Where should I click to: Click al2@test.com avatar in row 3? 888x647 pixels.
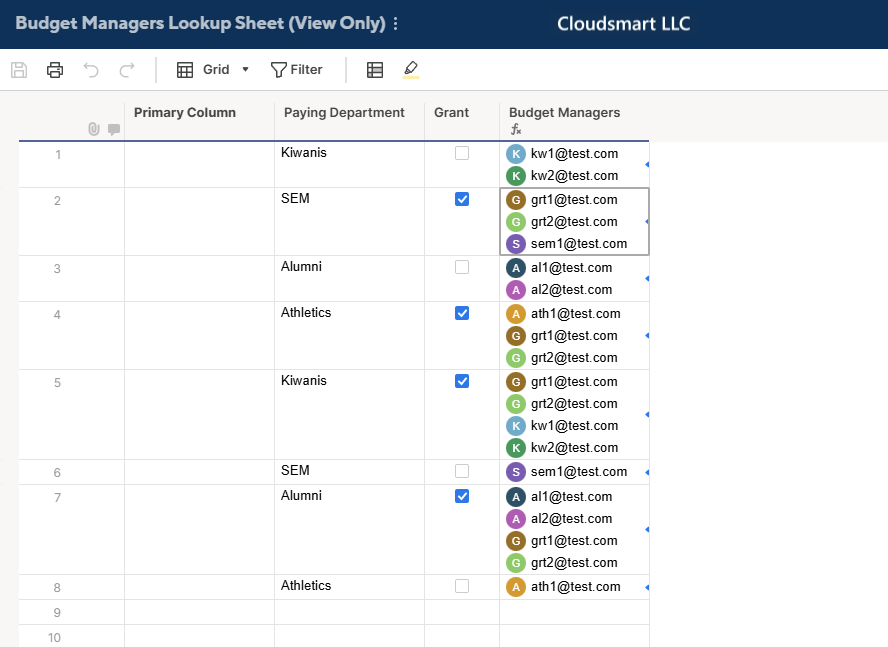[x=516, y=290]
